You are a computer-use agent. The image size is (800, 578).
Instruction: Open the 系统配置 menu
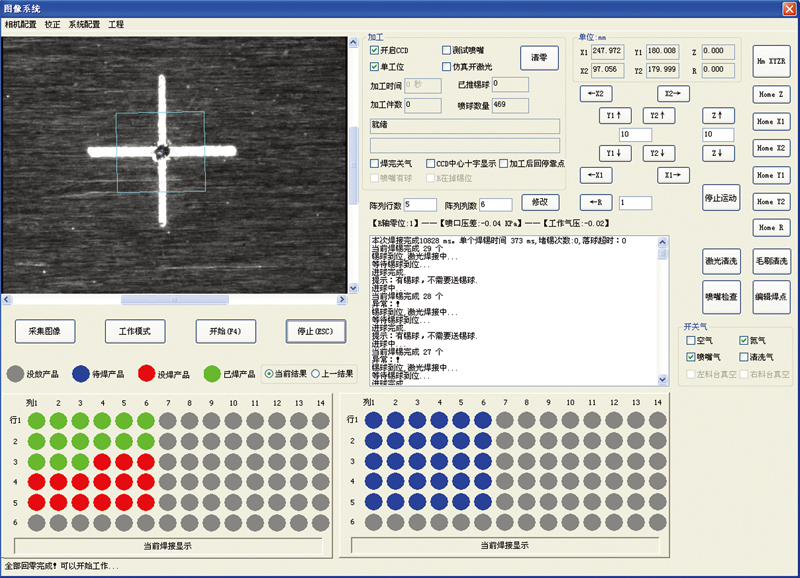(84, 23)
